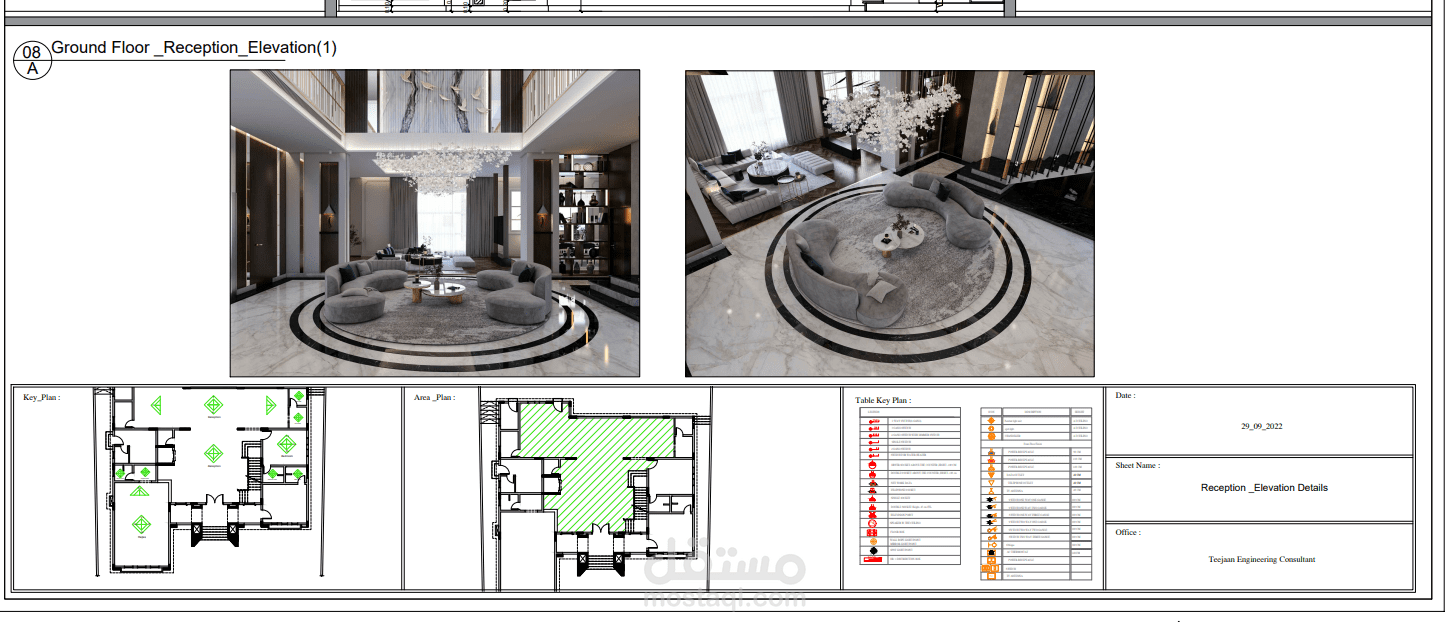This screenshot has height=624, width=1451.
Task: Select the green Reception ceiling light symbol
Action: [x=214, y=405]
